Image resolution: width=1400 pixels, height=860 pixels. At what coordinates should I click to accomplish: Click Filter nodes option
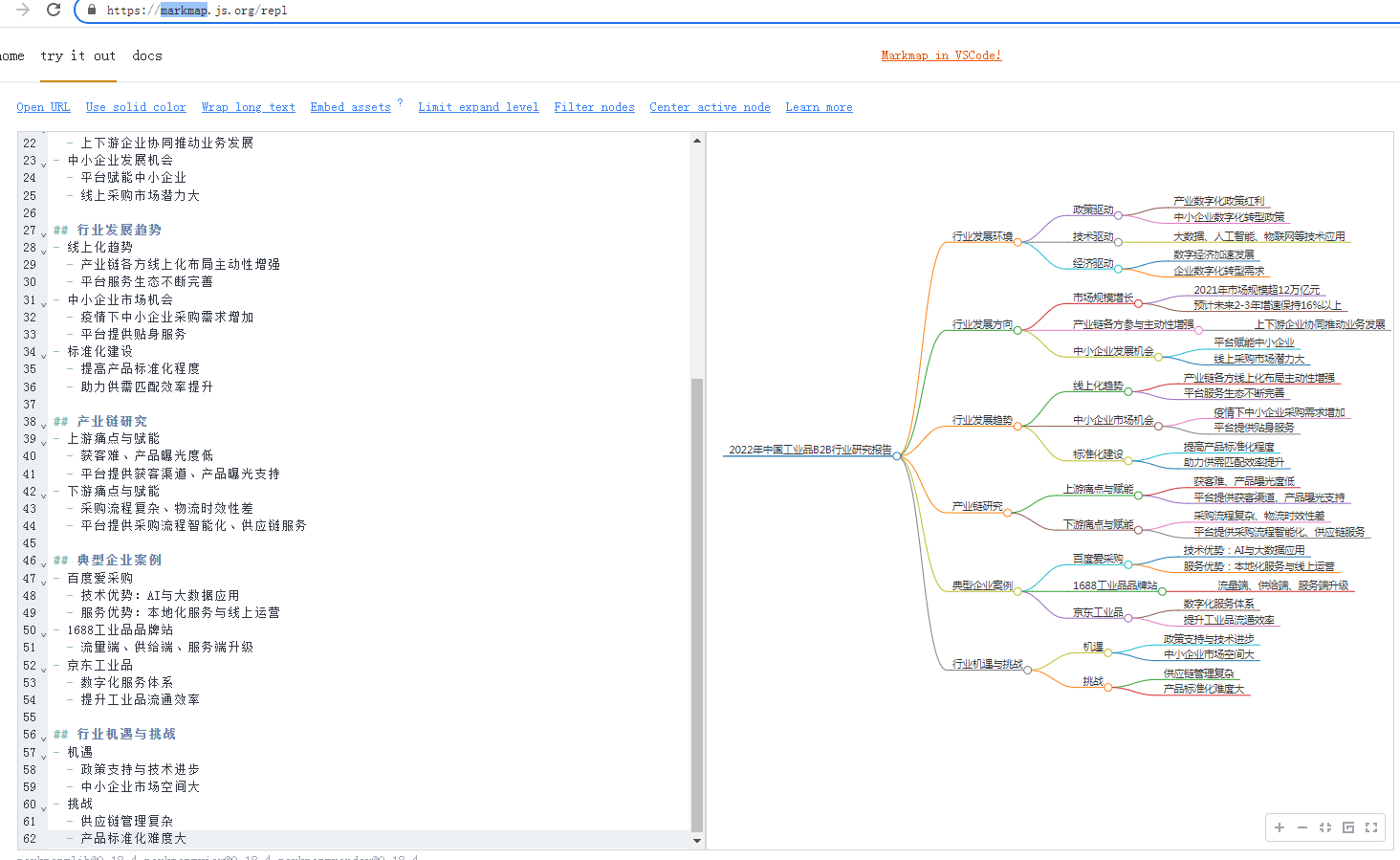(x=594, y=107)
